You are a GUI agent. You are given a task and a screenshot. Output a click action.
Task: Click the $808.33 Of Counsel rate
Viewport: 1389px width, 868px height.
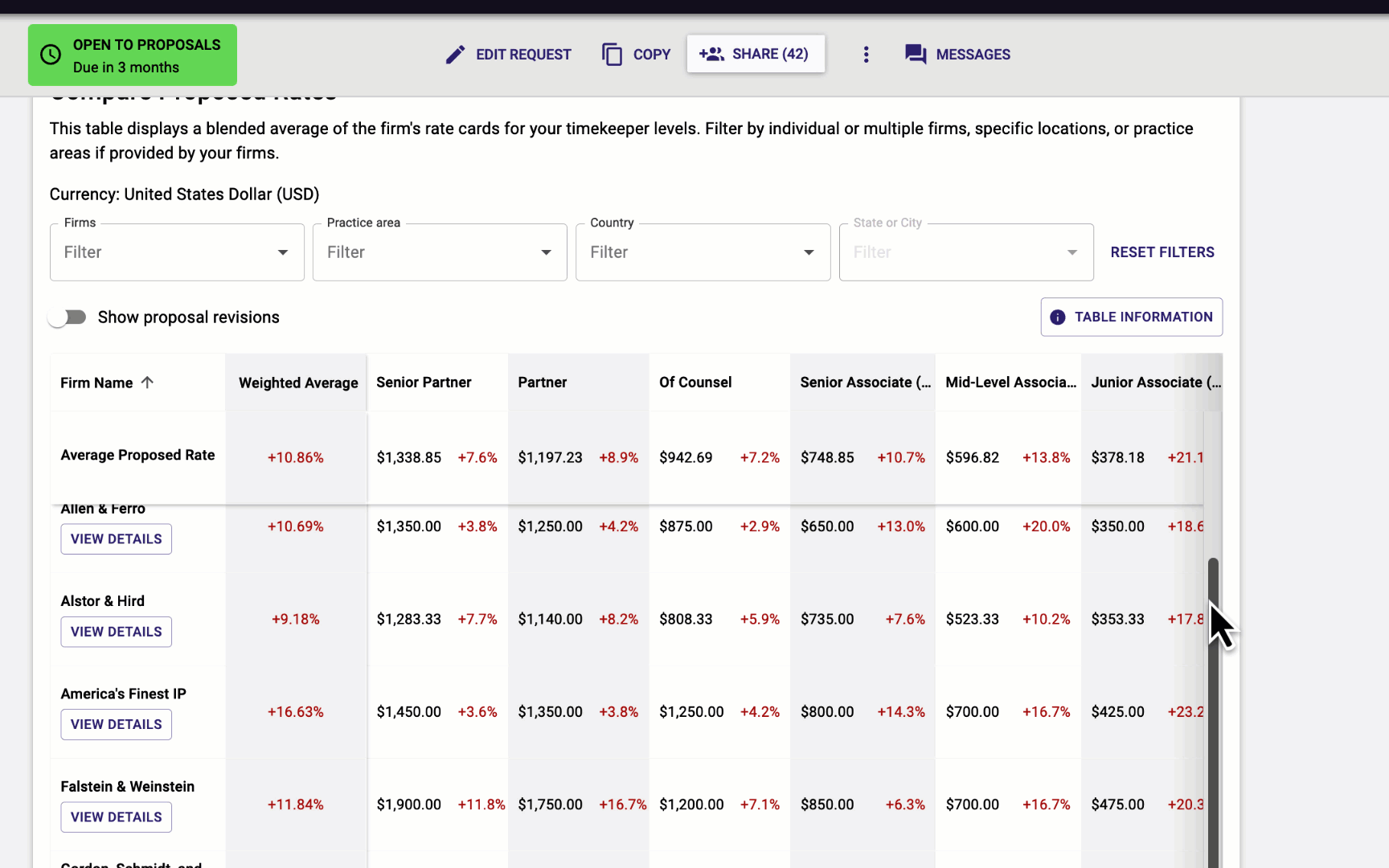pos(686,620)
